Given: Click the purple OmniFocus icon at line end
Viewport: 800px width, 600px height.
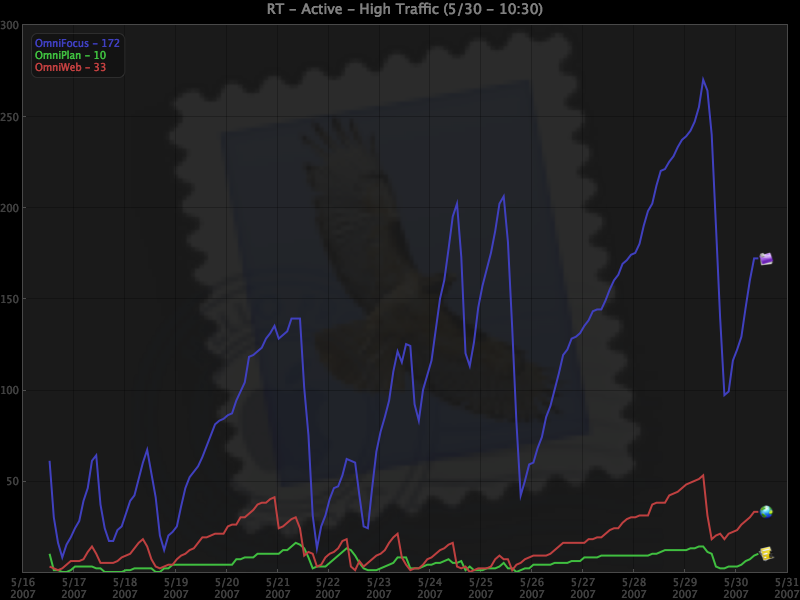Looking at the screenshot, I should tap(766, 259).
